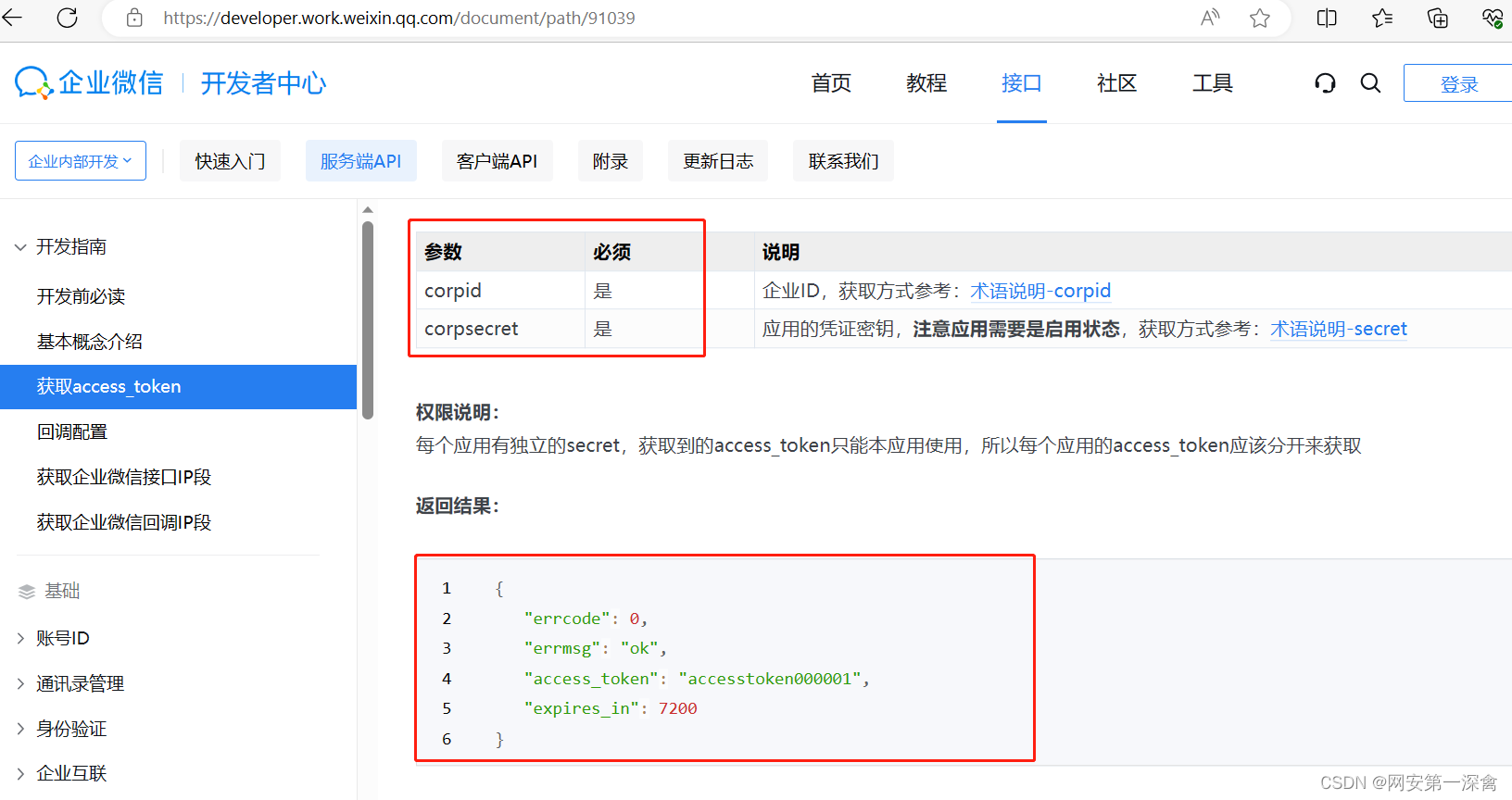This screenshot has height=800, width=1512.
Task: Open 回调配置 in sidebar
Action: 72,431
